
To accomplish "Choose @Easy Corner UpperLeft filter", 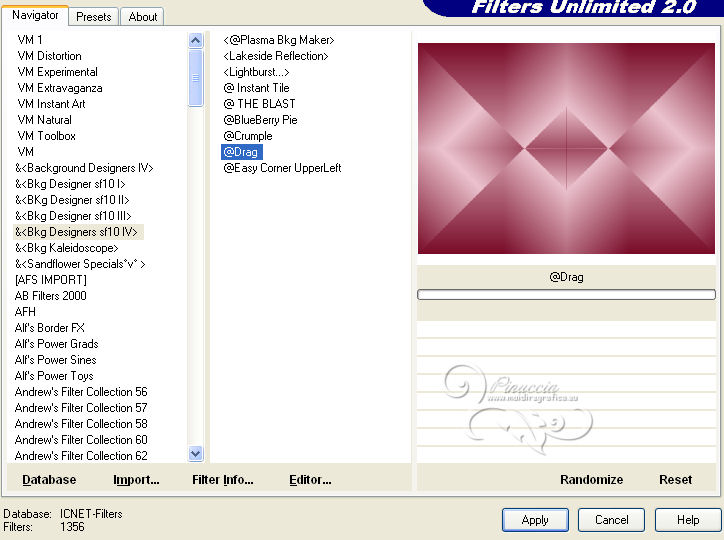I will click(x=282, y=168).
